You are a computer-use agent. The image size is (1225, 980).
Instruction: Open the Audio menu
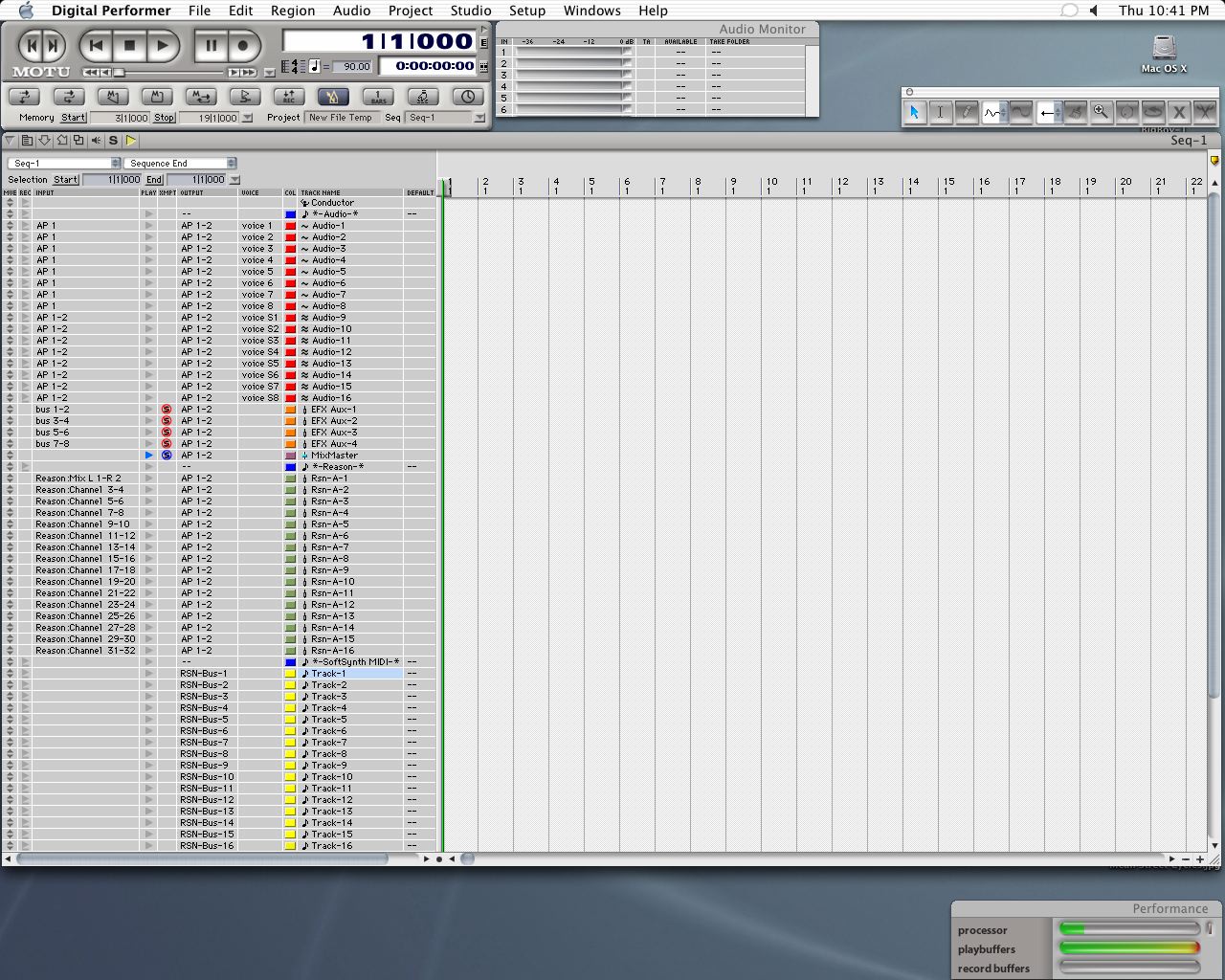click(x=351, y=11)
